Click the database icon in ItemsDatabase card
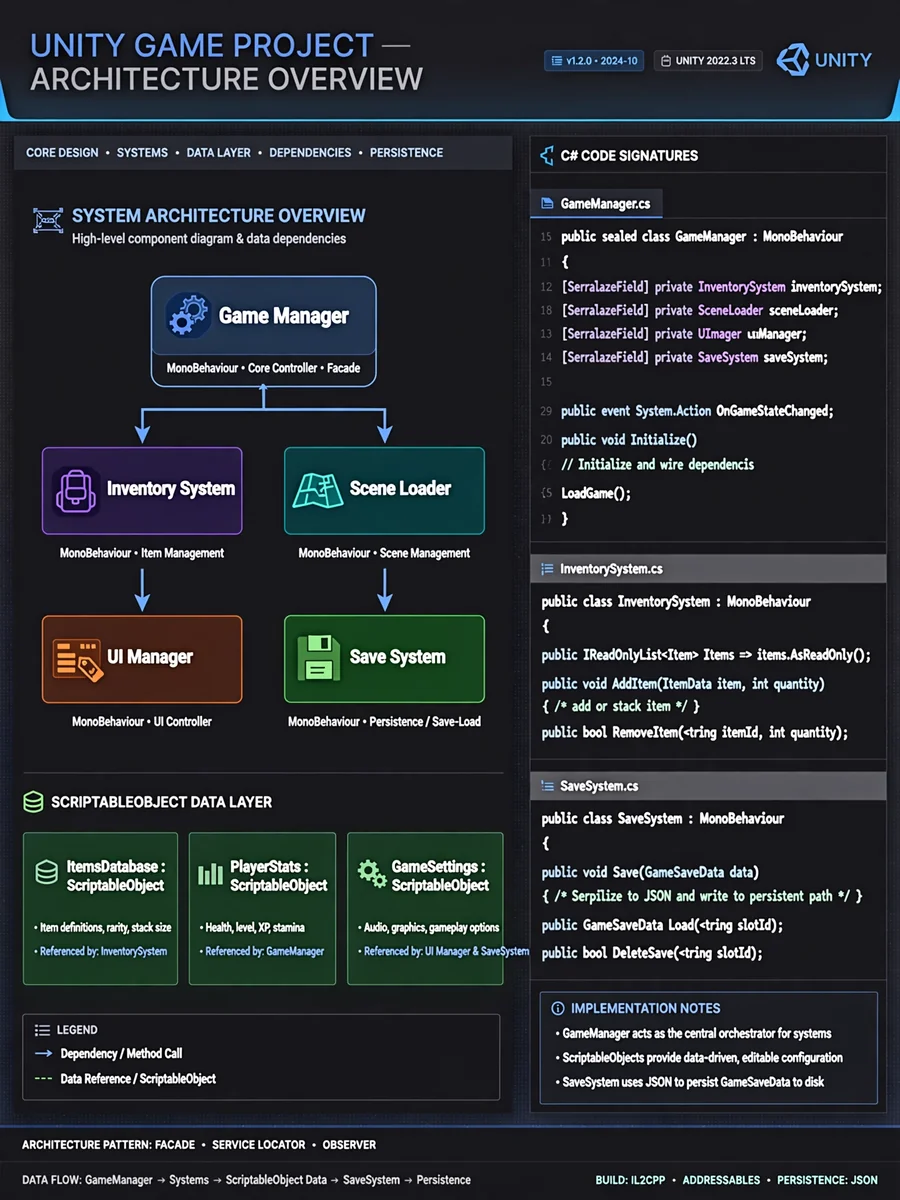Image resolution: width=900 pixels, height=1200 pixels. [x=46, y=873]
